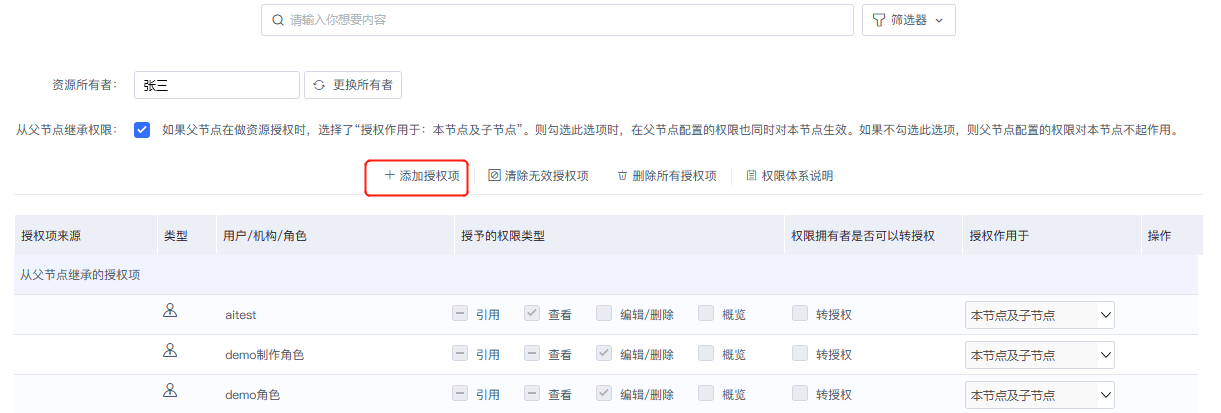Click the 资源所有者 field showing 张三

pyautogui.click(x=217, y=85)
